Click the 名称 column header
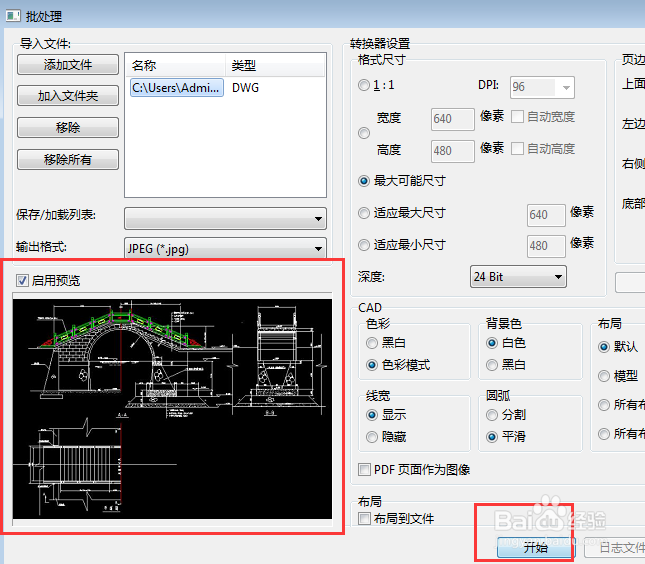 pos(175,65)
